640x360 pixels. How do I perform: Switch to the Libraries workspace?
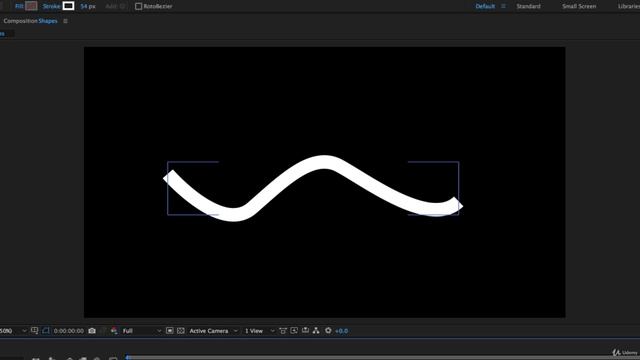point(629,6)
